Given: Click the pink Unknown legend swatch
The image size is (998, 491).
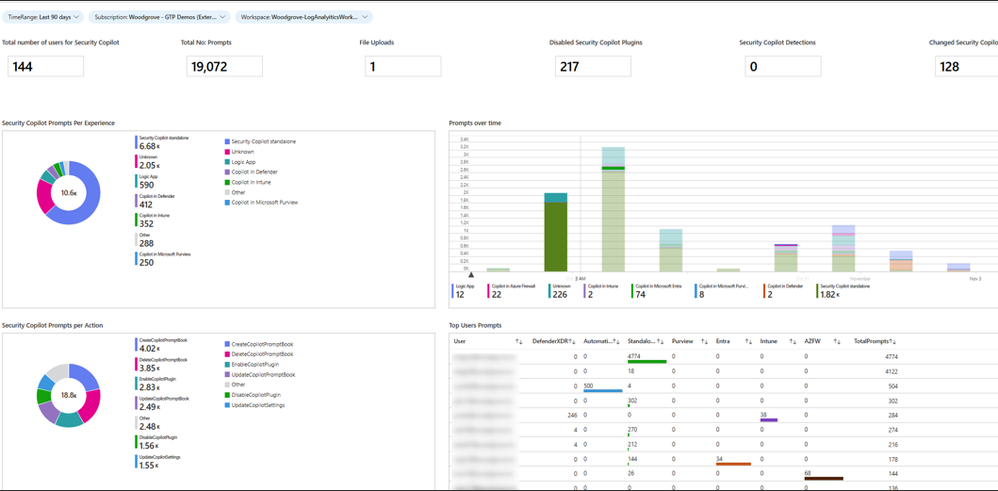Looking at the screenshot, I should (227, 152).
